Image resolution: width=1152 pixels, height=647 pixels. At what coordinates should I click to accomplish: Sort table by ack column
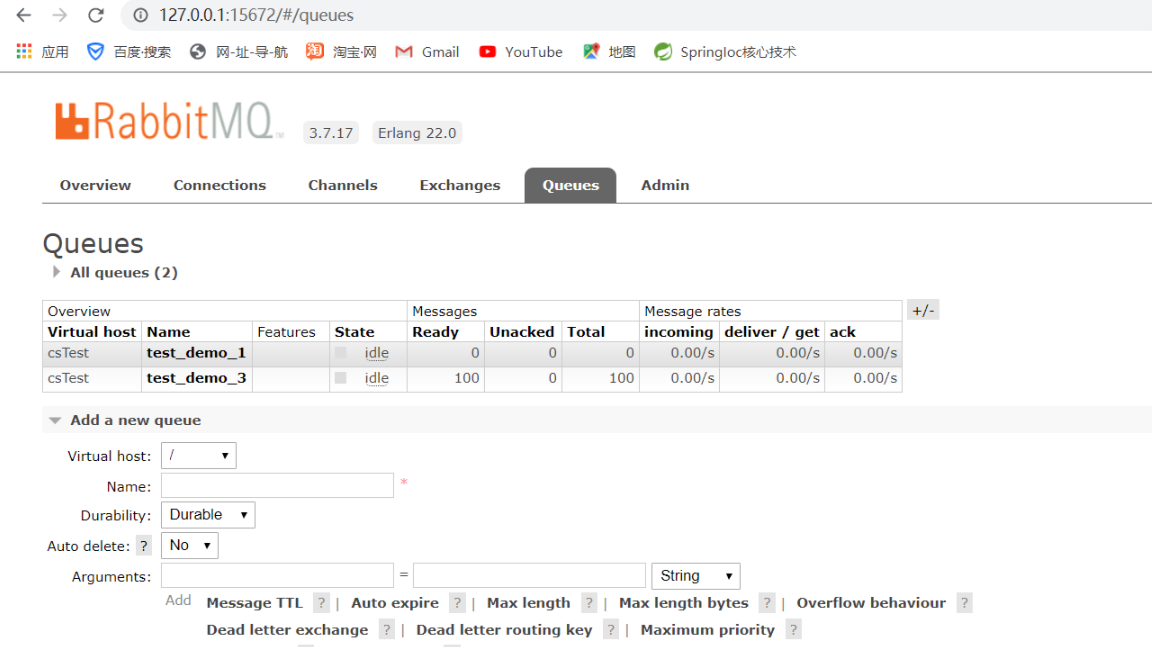pyautogui.click(x=843, y=332)
